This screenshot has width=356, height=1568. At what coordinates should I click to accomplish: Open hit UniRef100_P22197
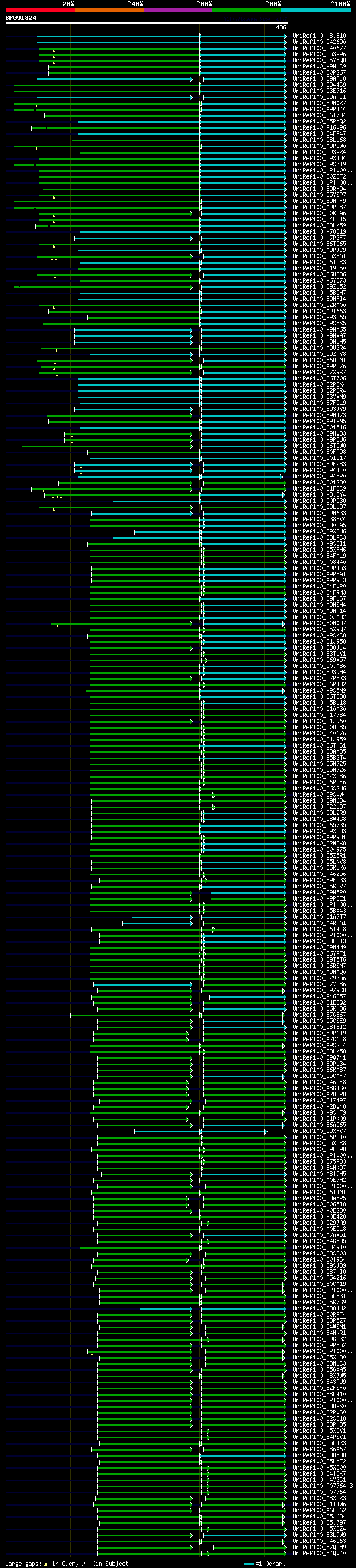point(319,807)
